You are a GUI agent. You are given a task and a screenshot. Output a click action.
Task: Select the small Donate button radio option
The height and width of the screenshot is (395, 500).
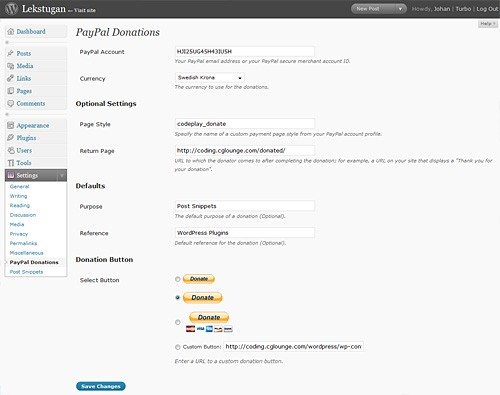[x=178, y=279]
